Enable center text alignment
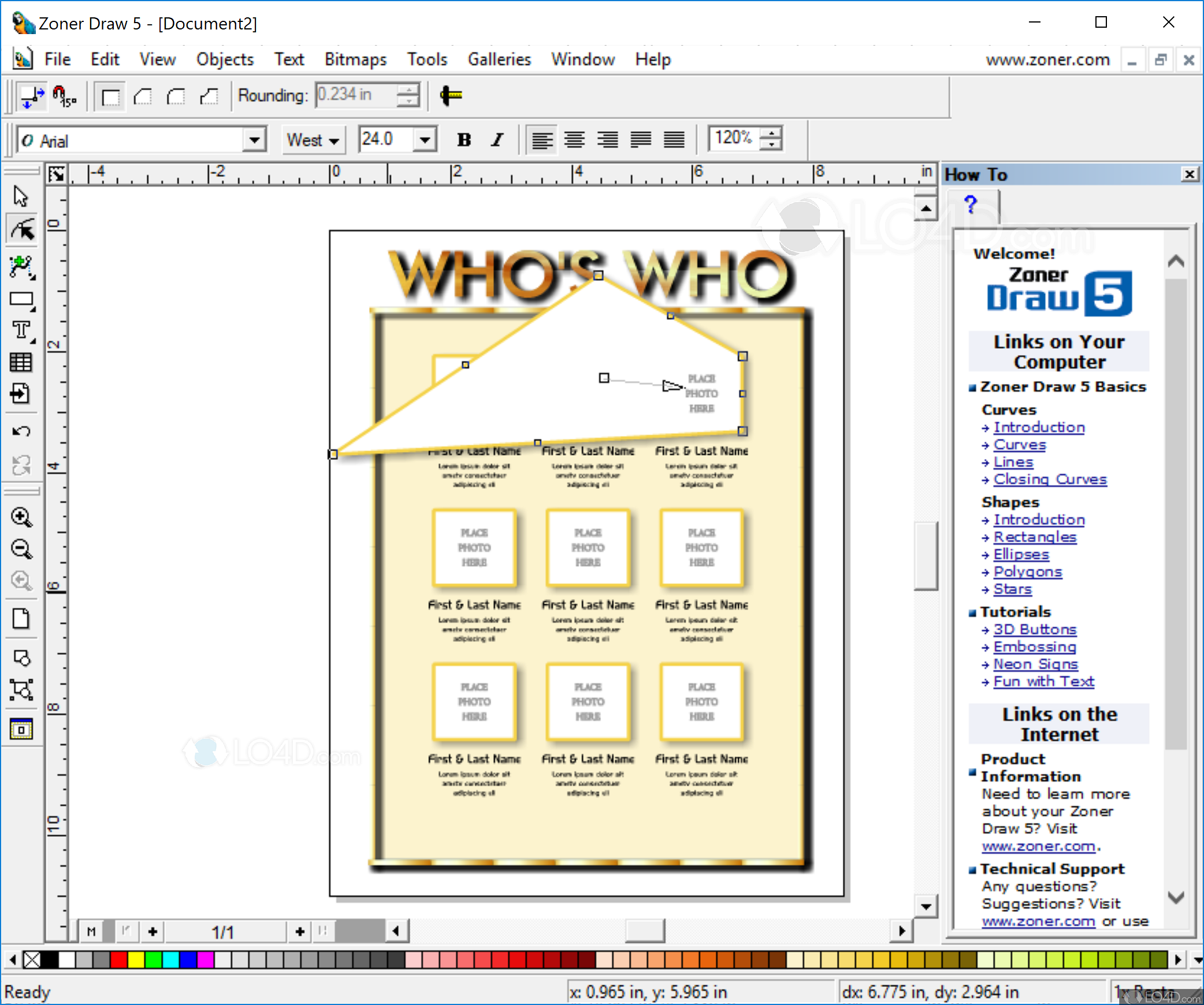 [x=575, y=139]
